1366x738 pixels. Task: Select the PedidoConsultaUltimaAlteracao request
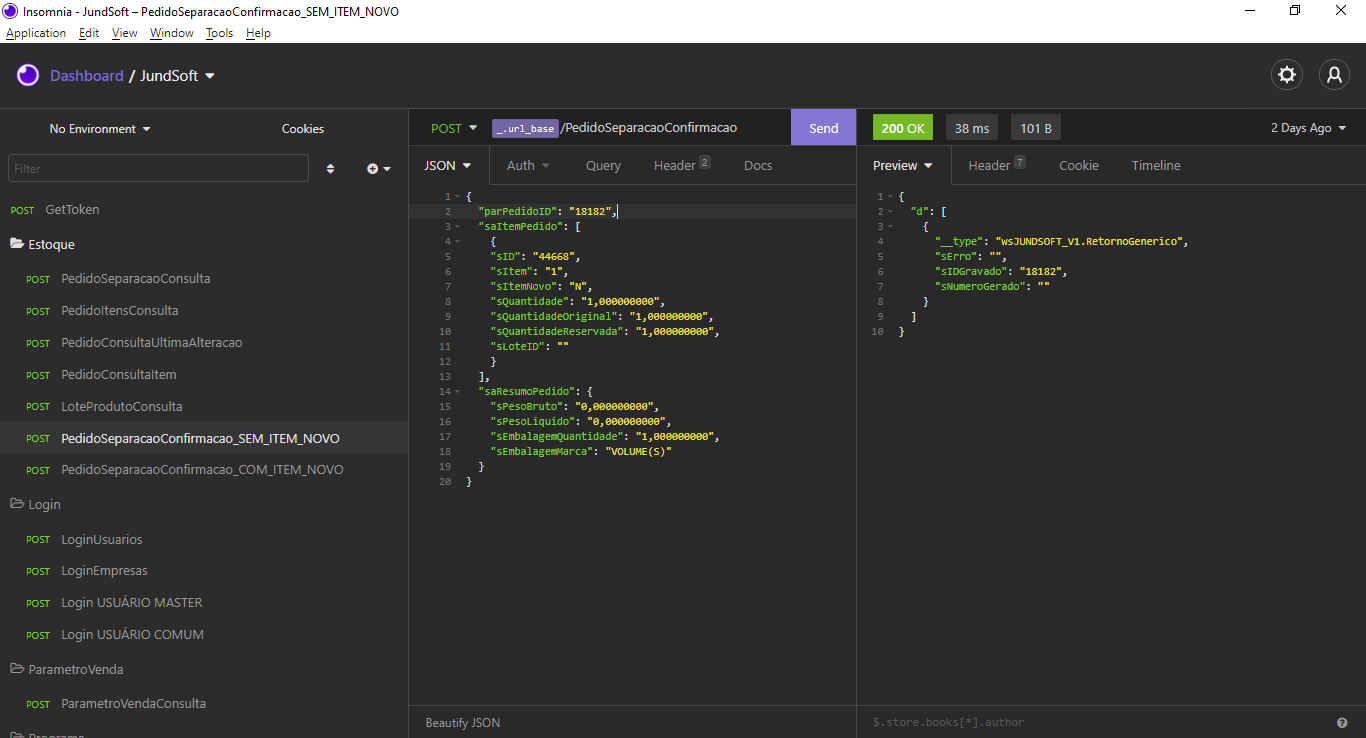(x=204, y=342)
